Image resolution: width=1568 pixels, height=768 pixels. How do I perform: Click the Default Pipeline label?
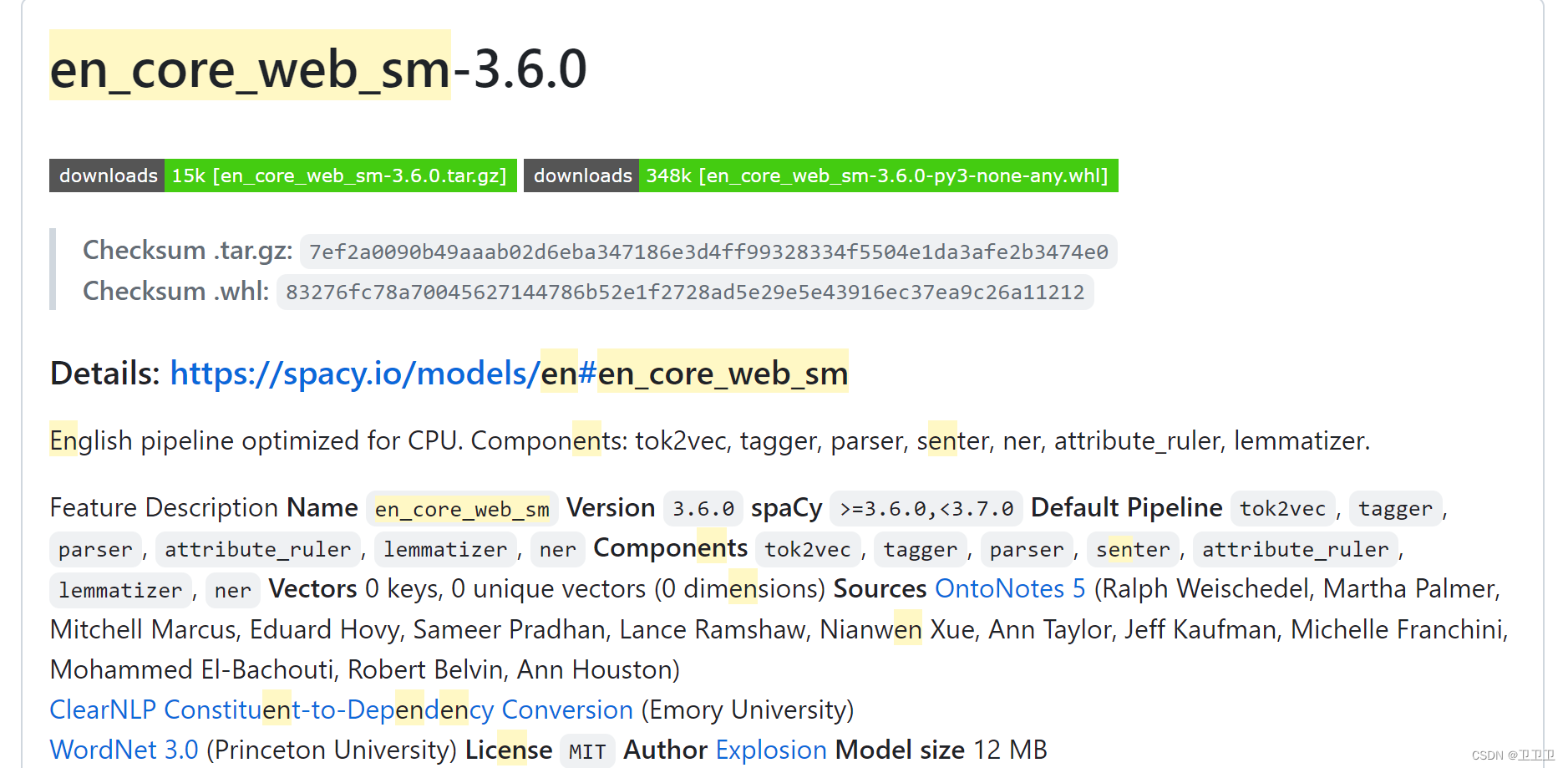(1127, 507)
